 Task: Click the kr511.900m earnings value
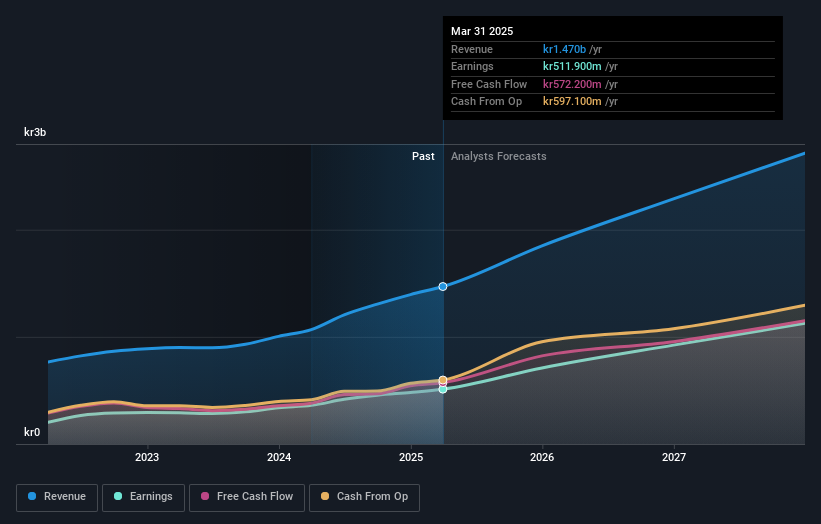pyautogui.click(x=572, y=66)
